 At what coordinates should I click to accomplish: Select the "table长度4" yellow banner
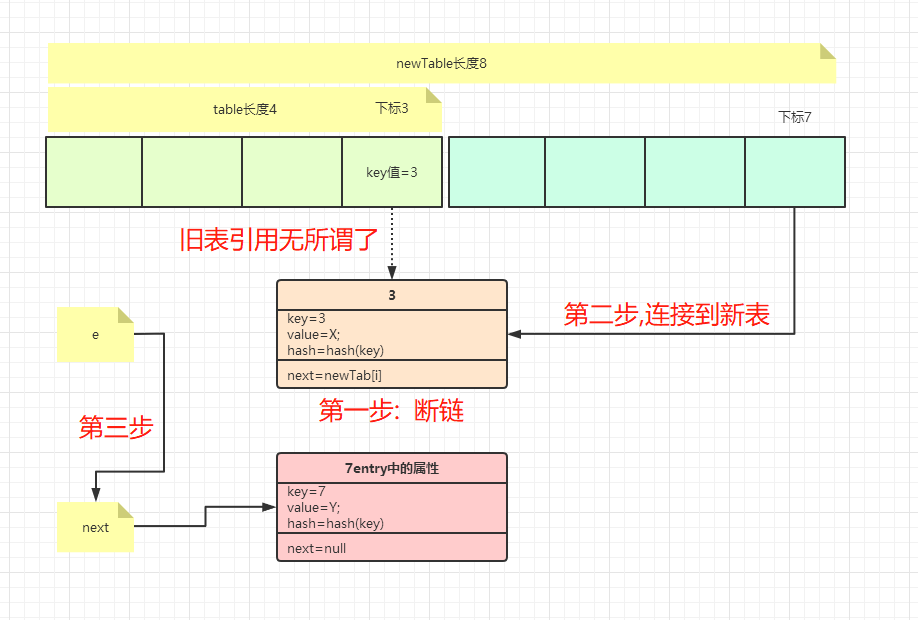[x=245, y=111]
